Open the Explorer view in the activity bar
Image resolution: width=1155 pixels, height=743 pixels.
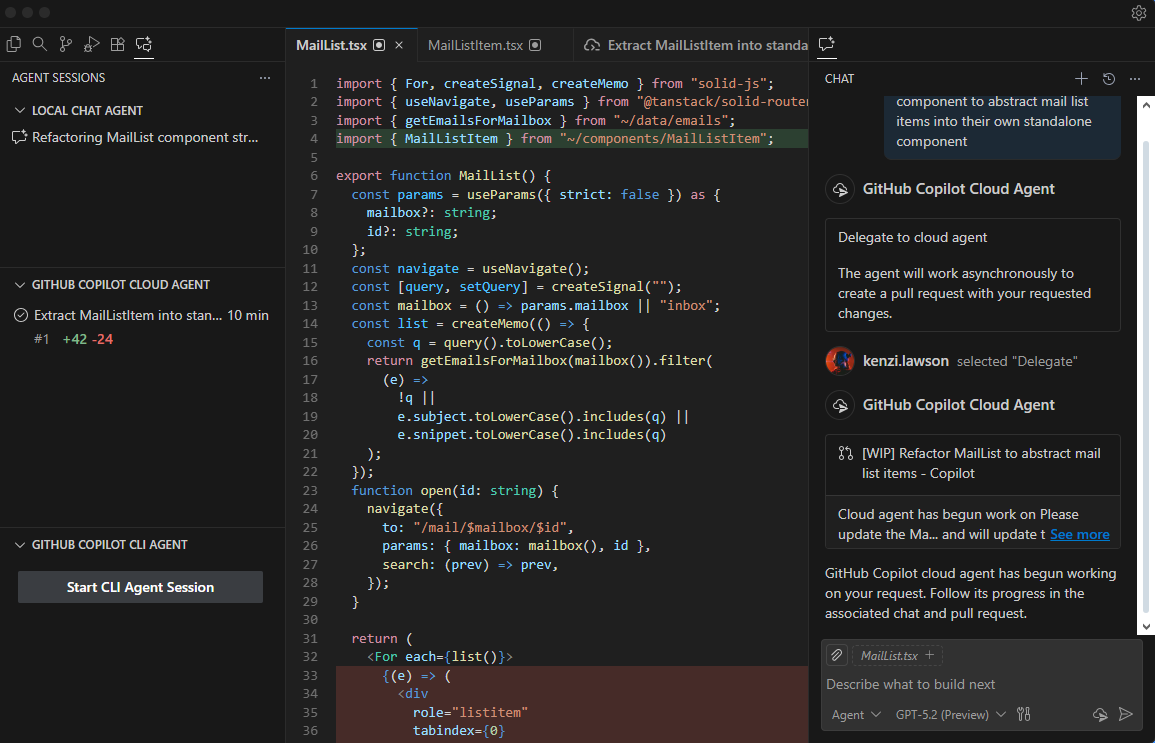coord(14,44)
